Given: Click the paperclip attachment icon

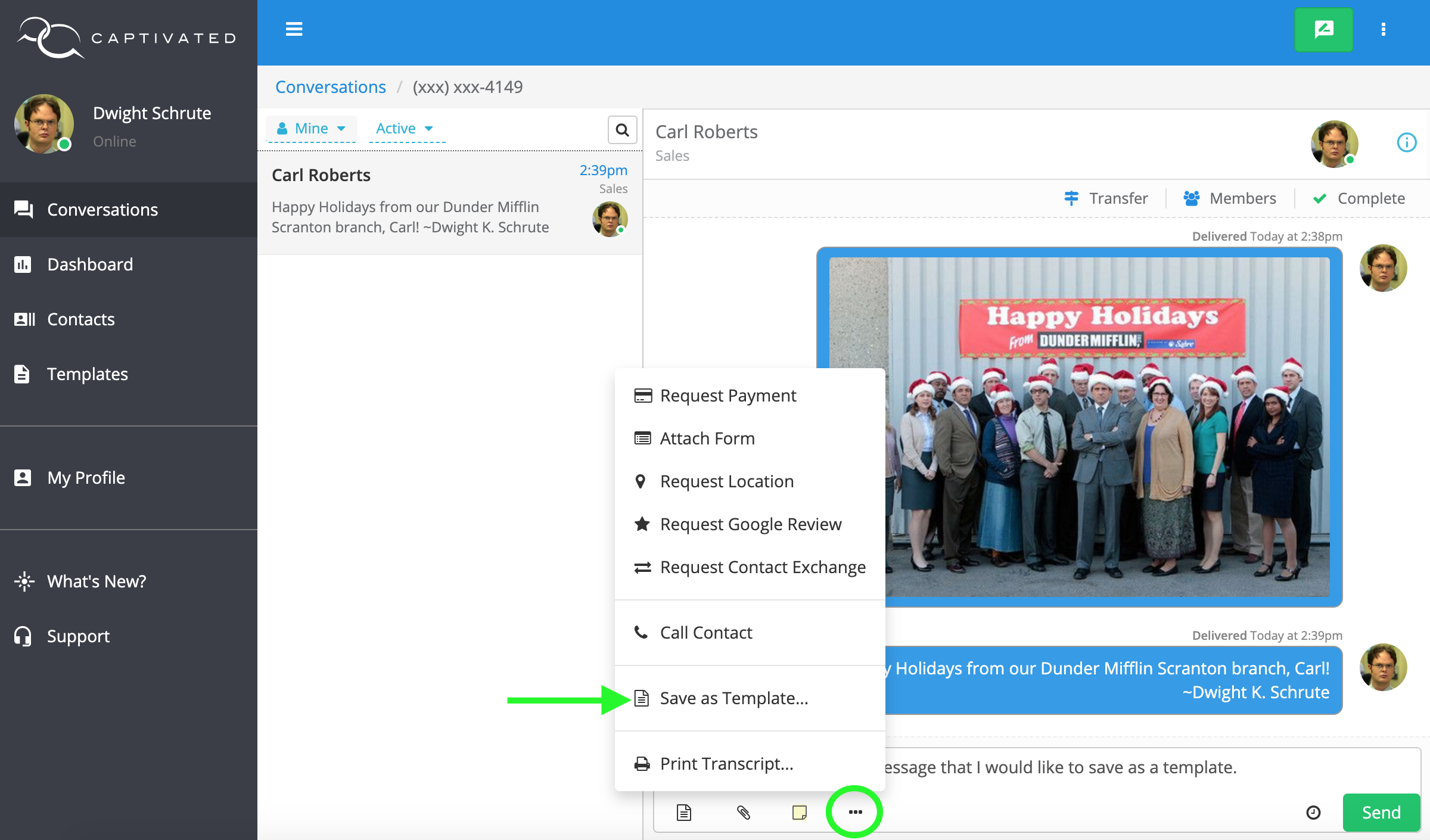Looking at the screenshot, I should pos(743,812).
